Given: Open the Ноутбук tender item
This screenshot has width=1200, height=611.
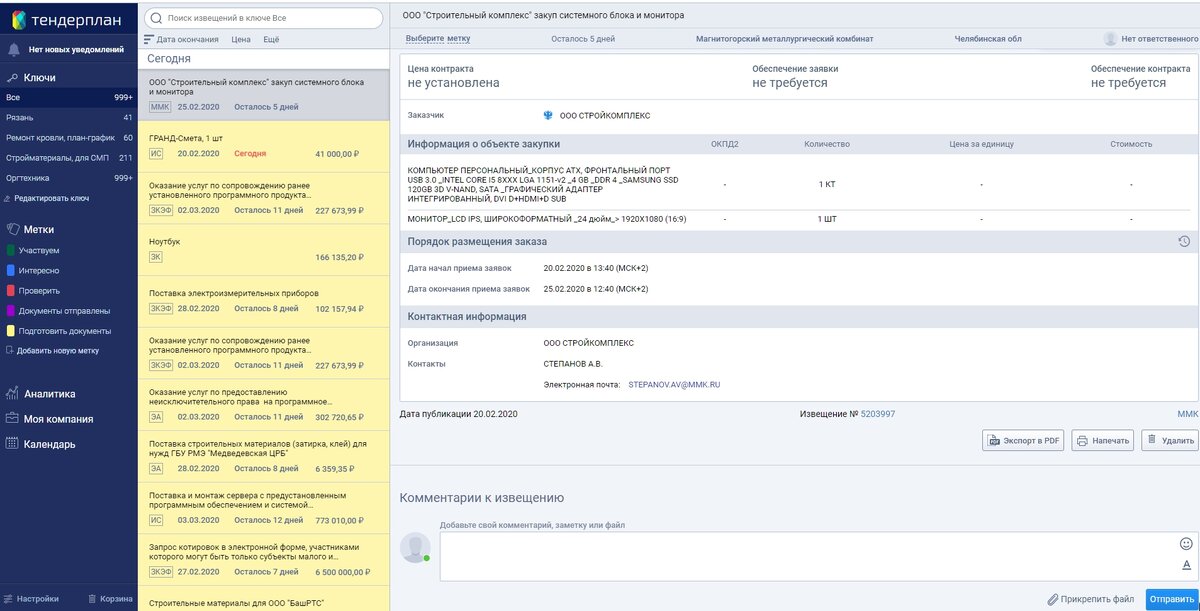Looking at the screenshot, I should 264,250.
